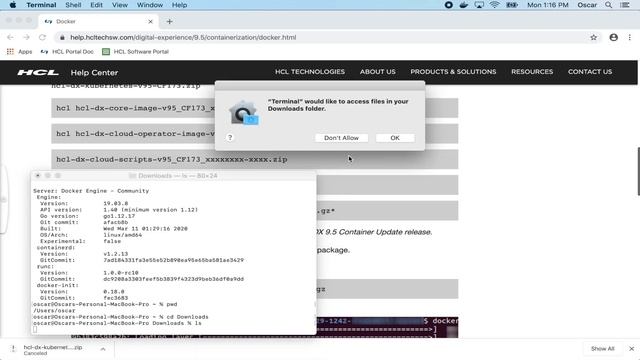
Task: Open the Apple menu
Action: 13,5
